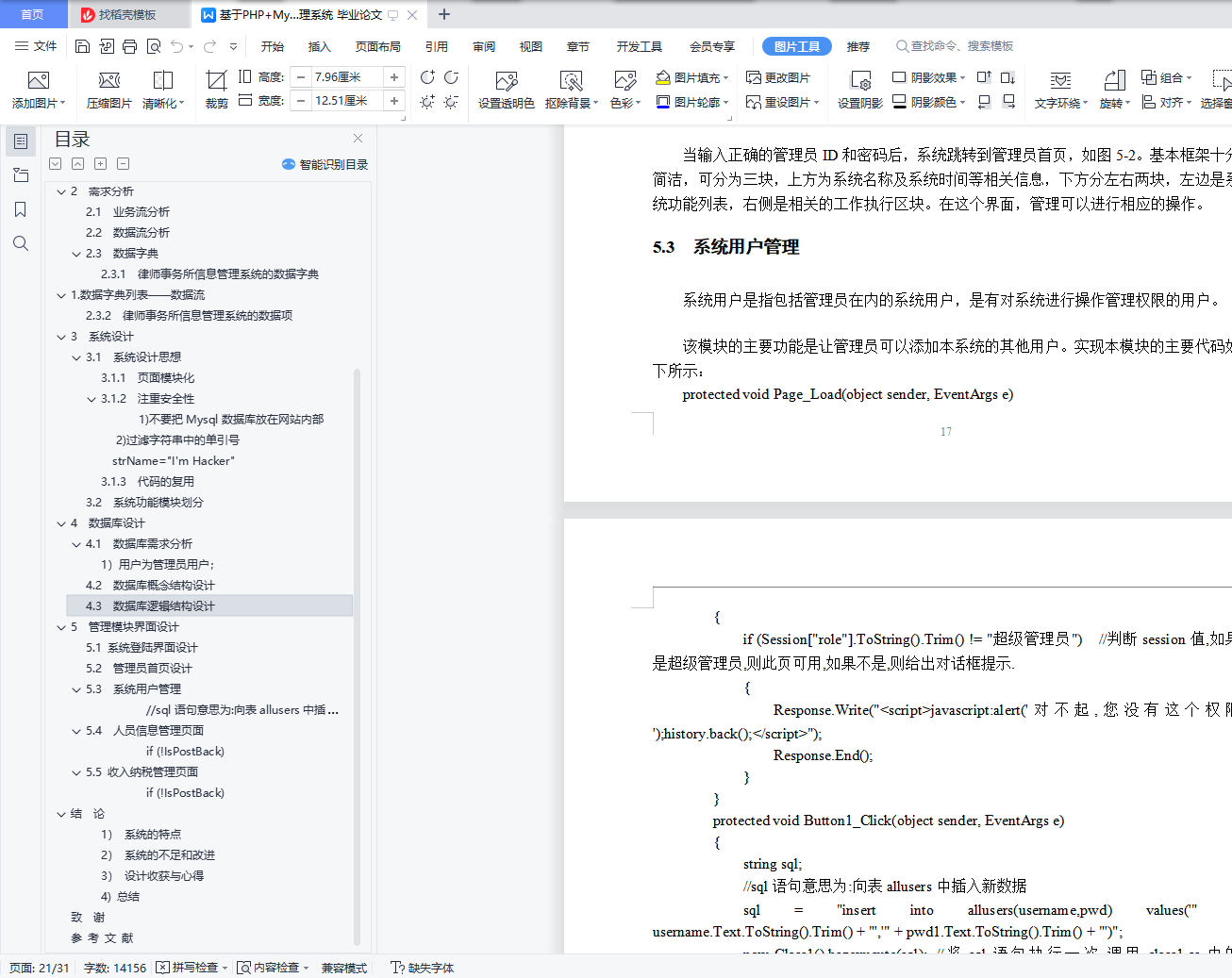Click the 设置透明色 set transparent color tool
The width and height of the screenshot is (1232, 978).
507,91
